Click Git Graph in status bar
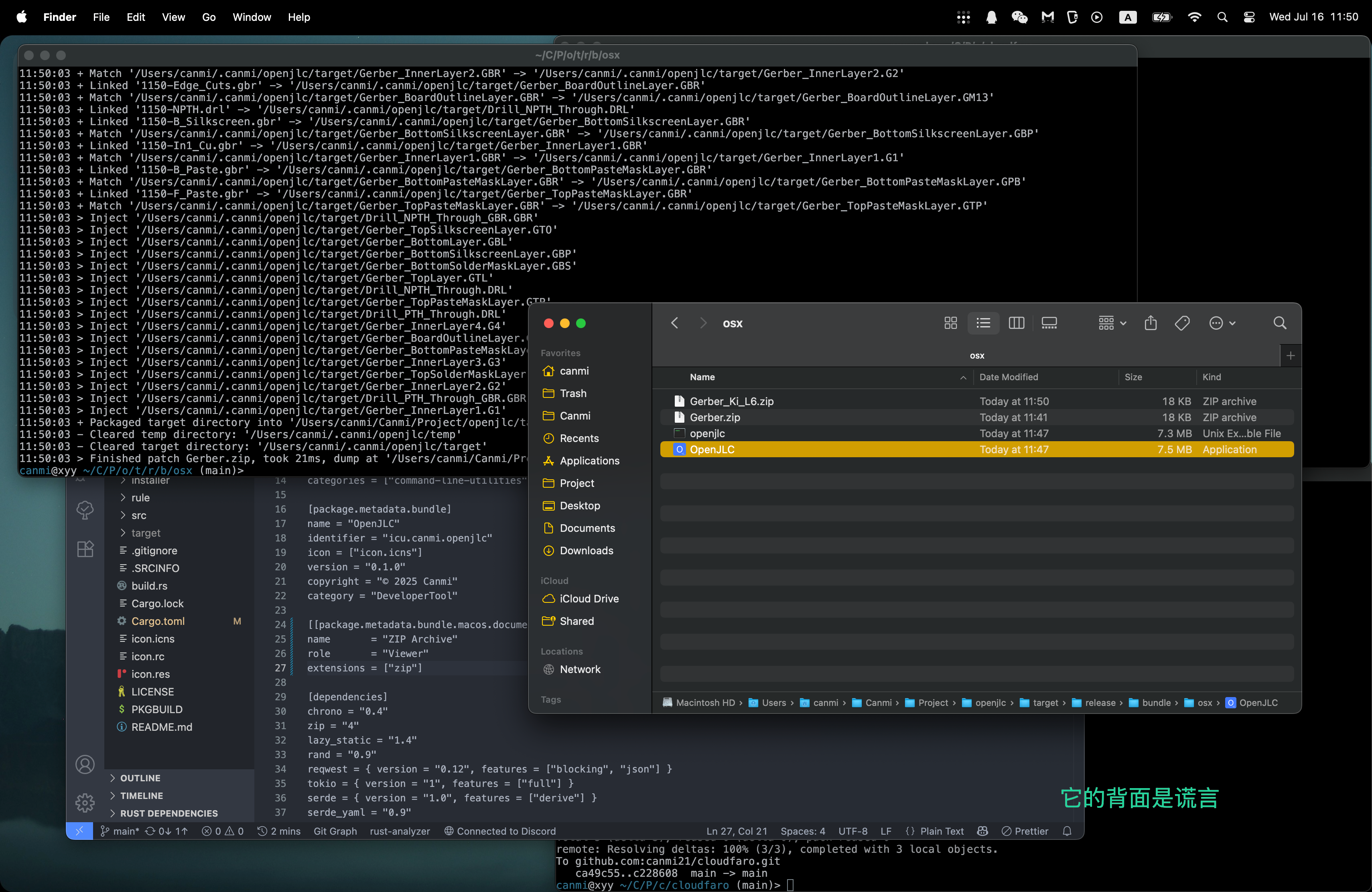 pos(335,831)
